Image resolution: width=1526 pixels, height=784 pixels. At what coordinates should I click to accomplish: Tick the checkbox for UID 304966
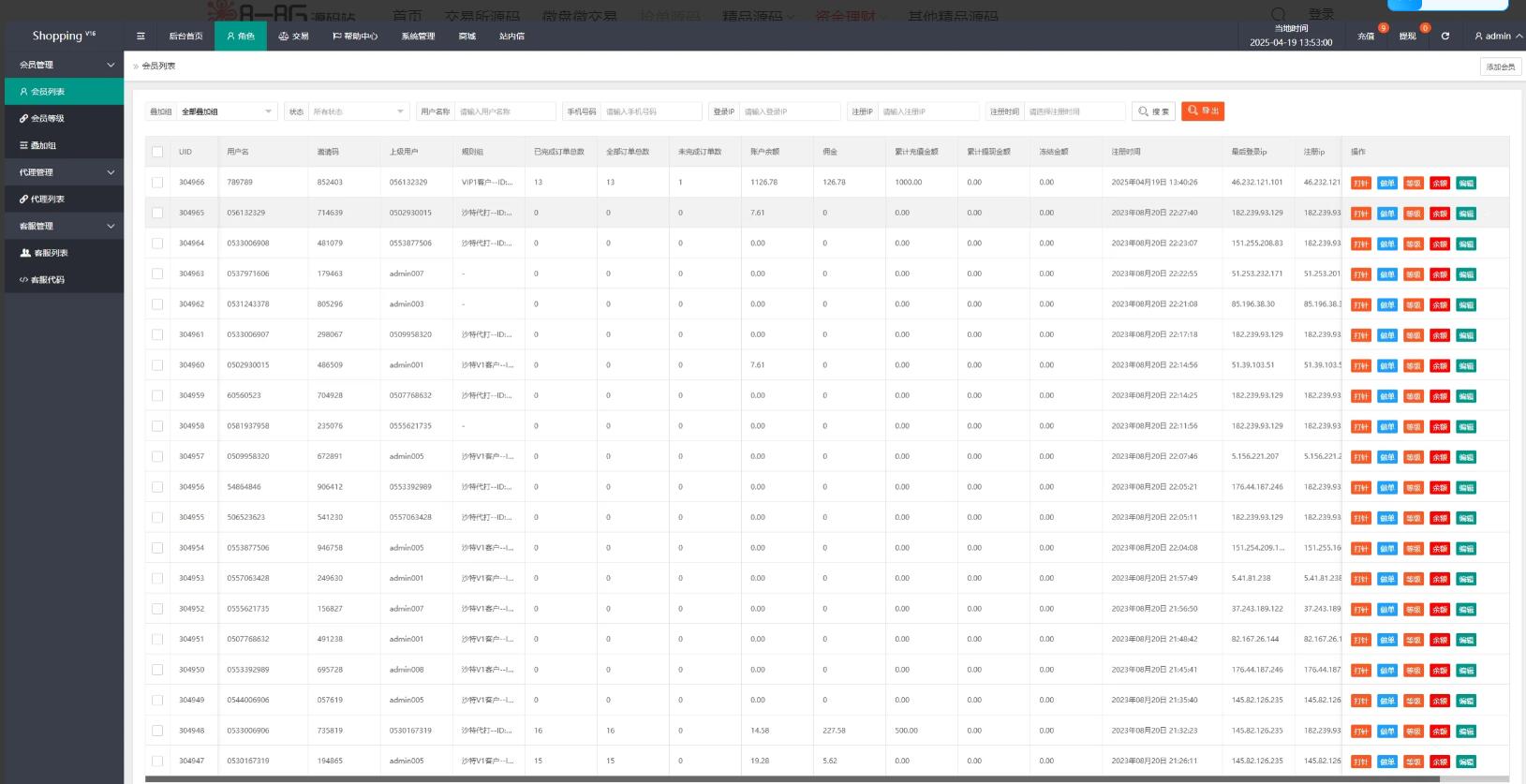coord(157,183)
